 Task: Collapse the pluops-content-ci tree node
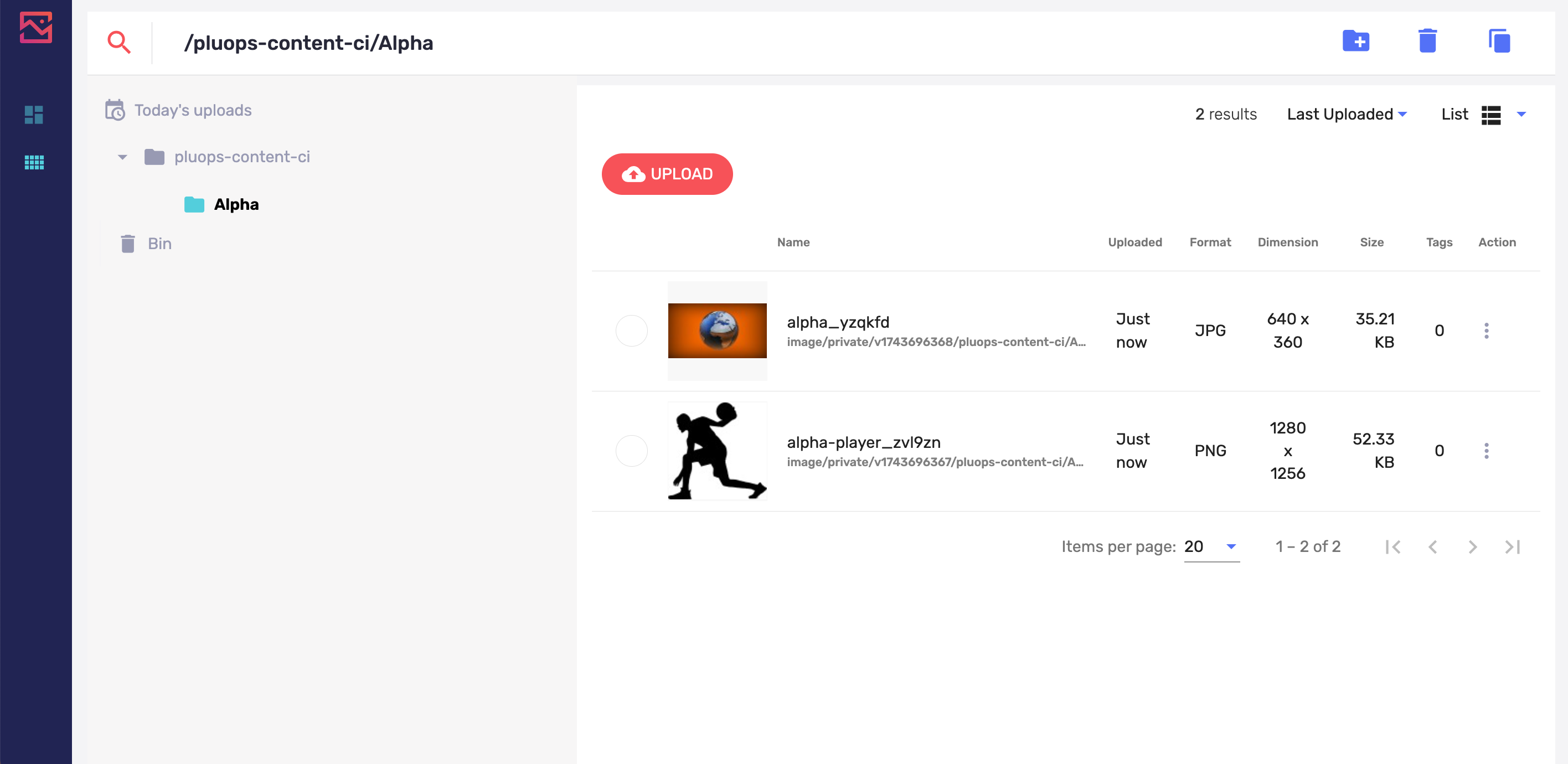(x=122, y=157)
